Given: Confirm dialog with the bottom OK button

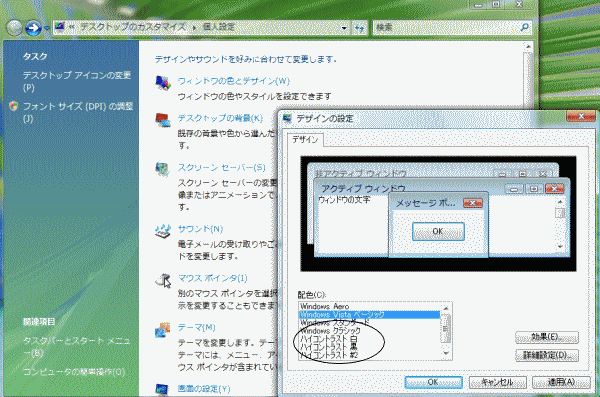Looking at the screenshot, I should tap(433, 382).
